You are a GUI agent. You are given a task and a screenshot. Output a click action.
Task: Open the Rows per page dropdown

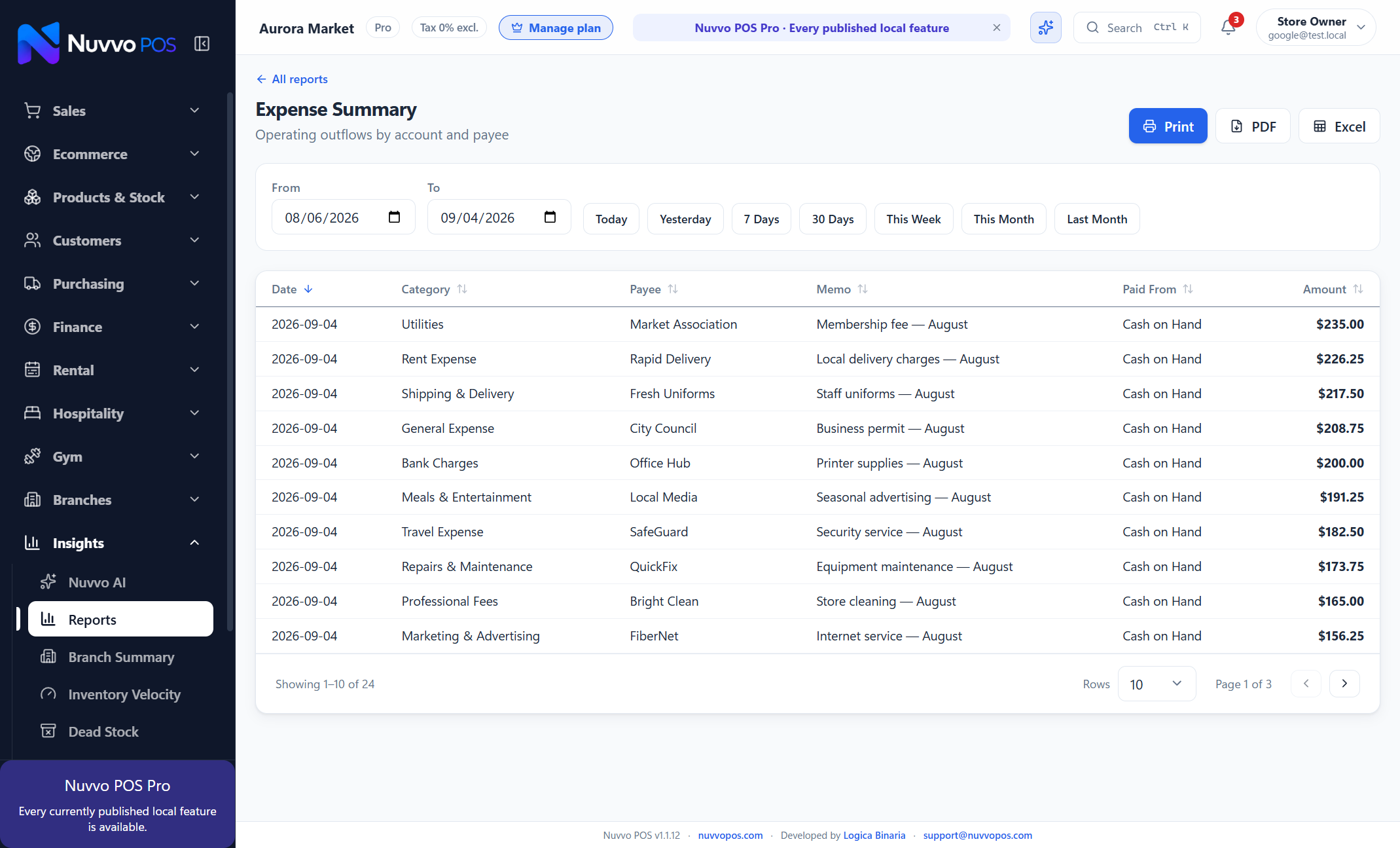point(1157,684)
